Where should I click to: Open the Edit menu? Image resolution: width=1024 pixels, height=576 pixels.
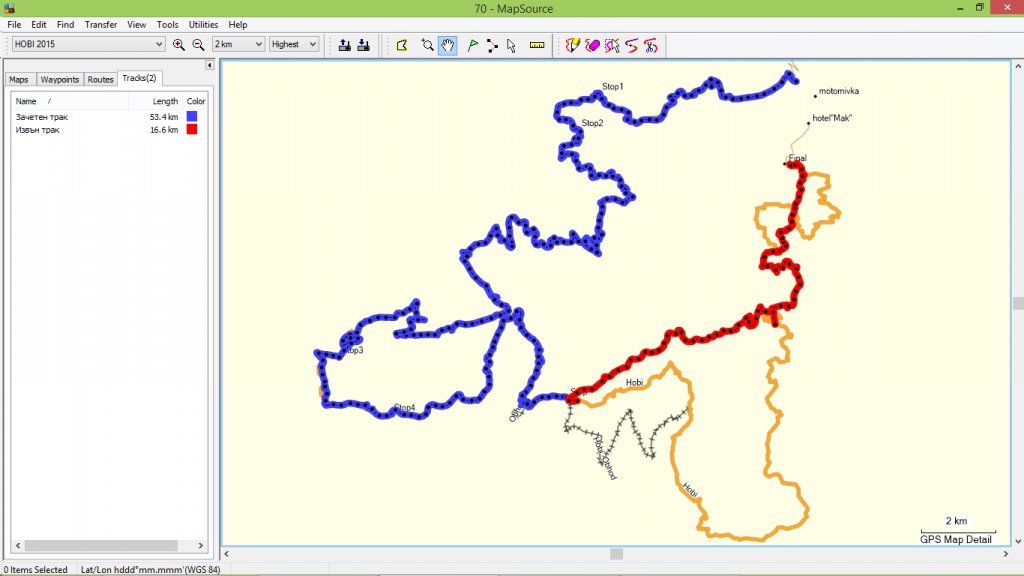[39, 24]
